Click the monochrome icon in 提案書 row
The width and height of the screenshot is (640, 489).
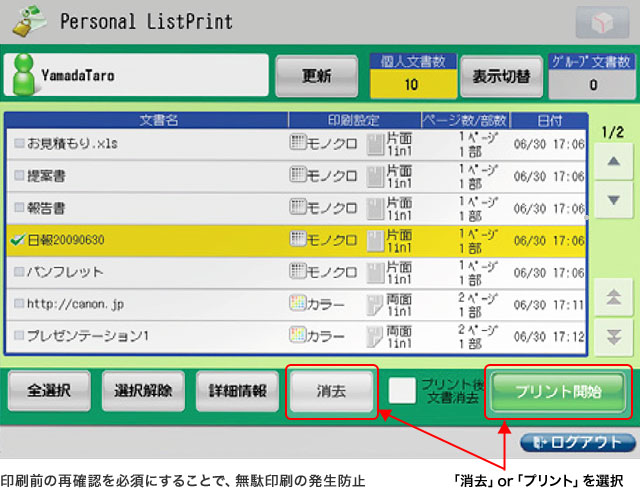[x=297, y=175]
